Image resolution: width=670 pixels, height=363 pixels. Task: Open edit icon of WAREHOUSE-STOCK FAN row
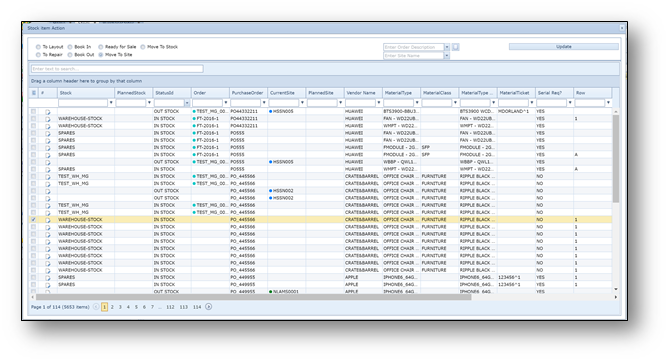pos(48,119)
